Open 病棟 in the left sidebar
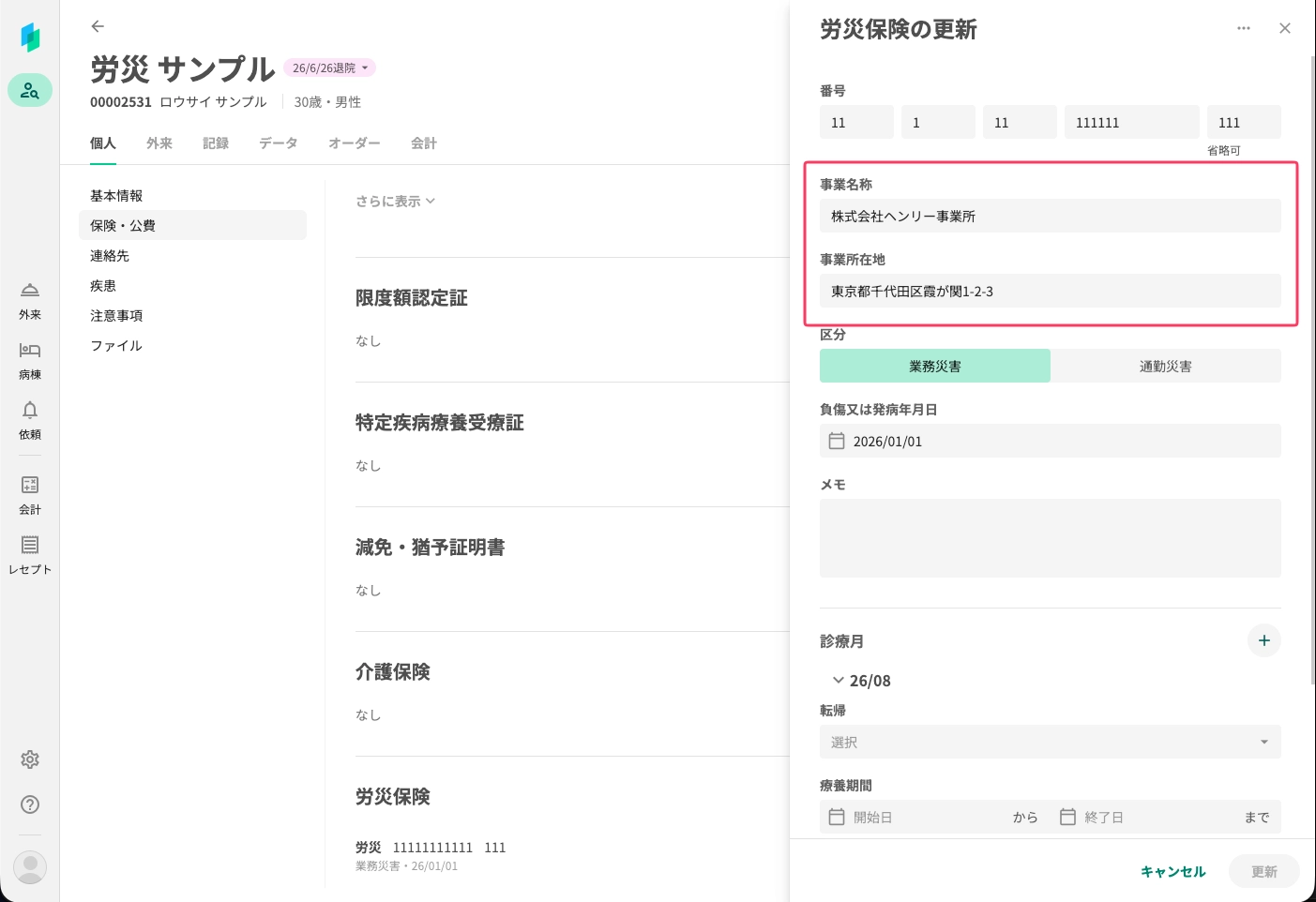This screenshot has width=1316, height=902. tap(30, 361)
